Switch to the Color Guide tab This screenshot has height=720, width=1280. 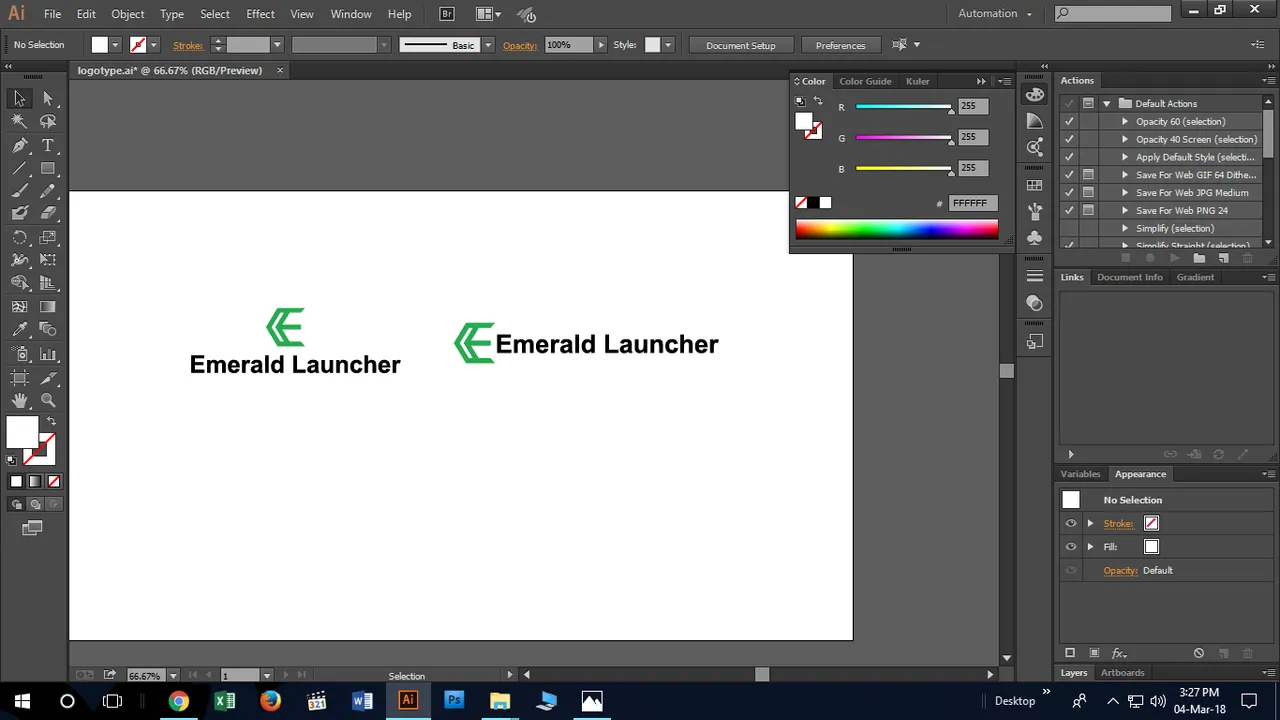[x=865, y=81]
